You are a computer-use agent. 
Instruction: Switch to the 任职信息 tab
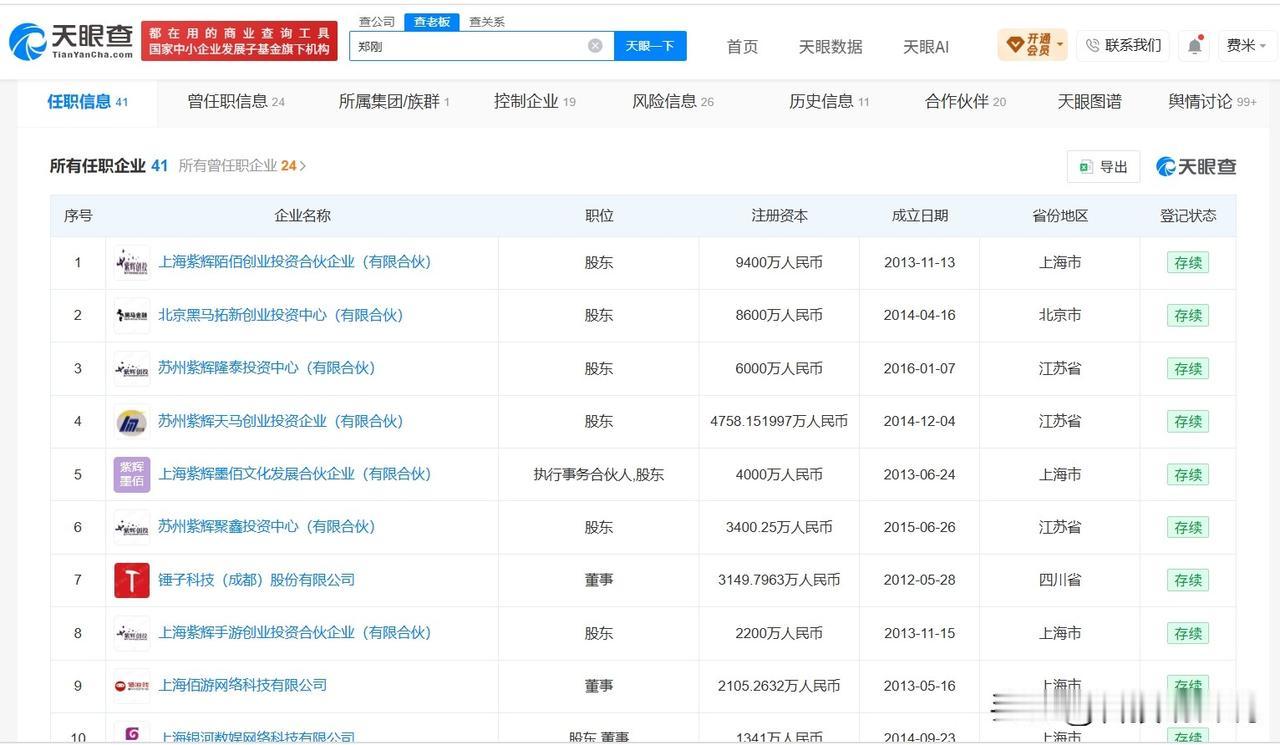click(88, 101)
